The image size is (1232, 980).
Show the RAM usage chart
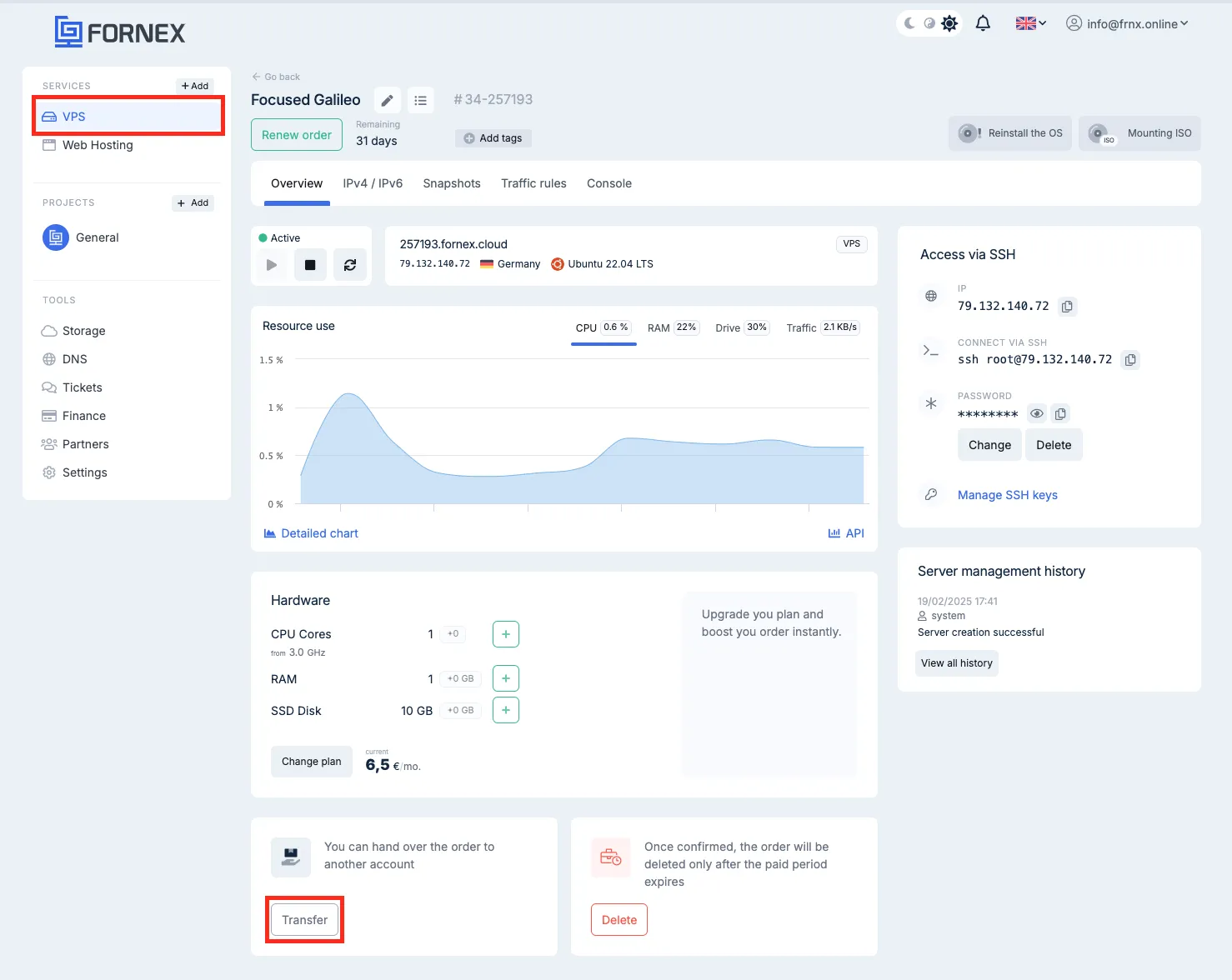point(672,328)
